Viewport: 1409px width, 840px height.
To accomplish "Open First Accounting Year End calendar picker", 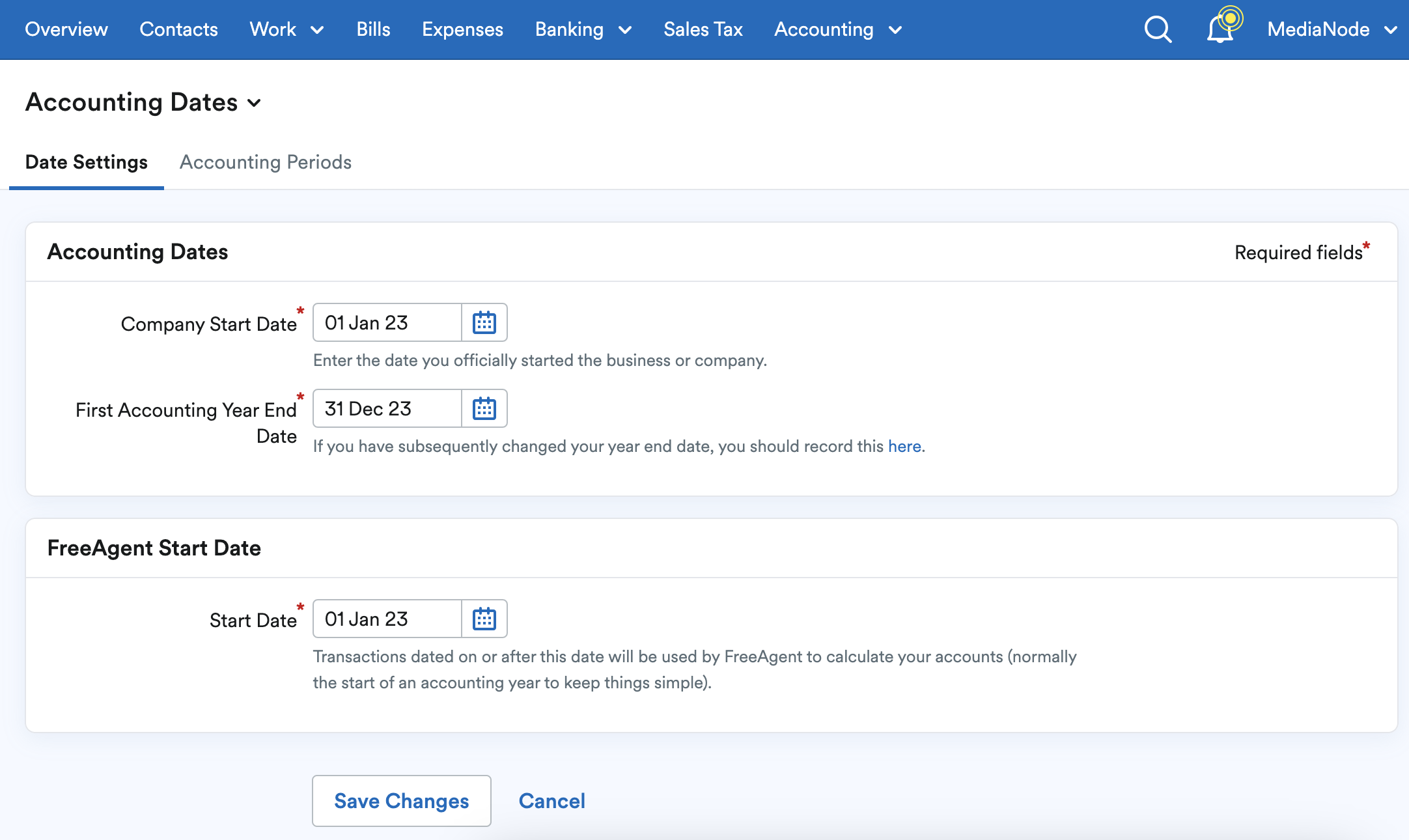I will (x=484, y=408).
